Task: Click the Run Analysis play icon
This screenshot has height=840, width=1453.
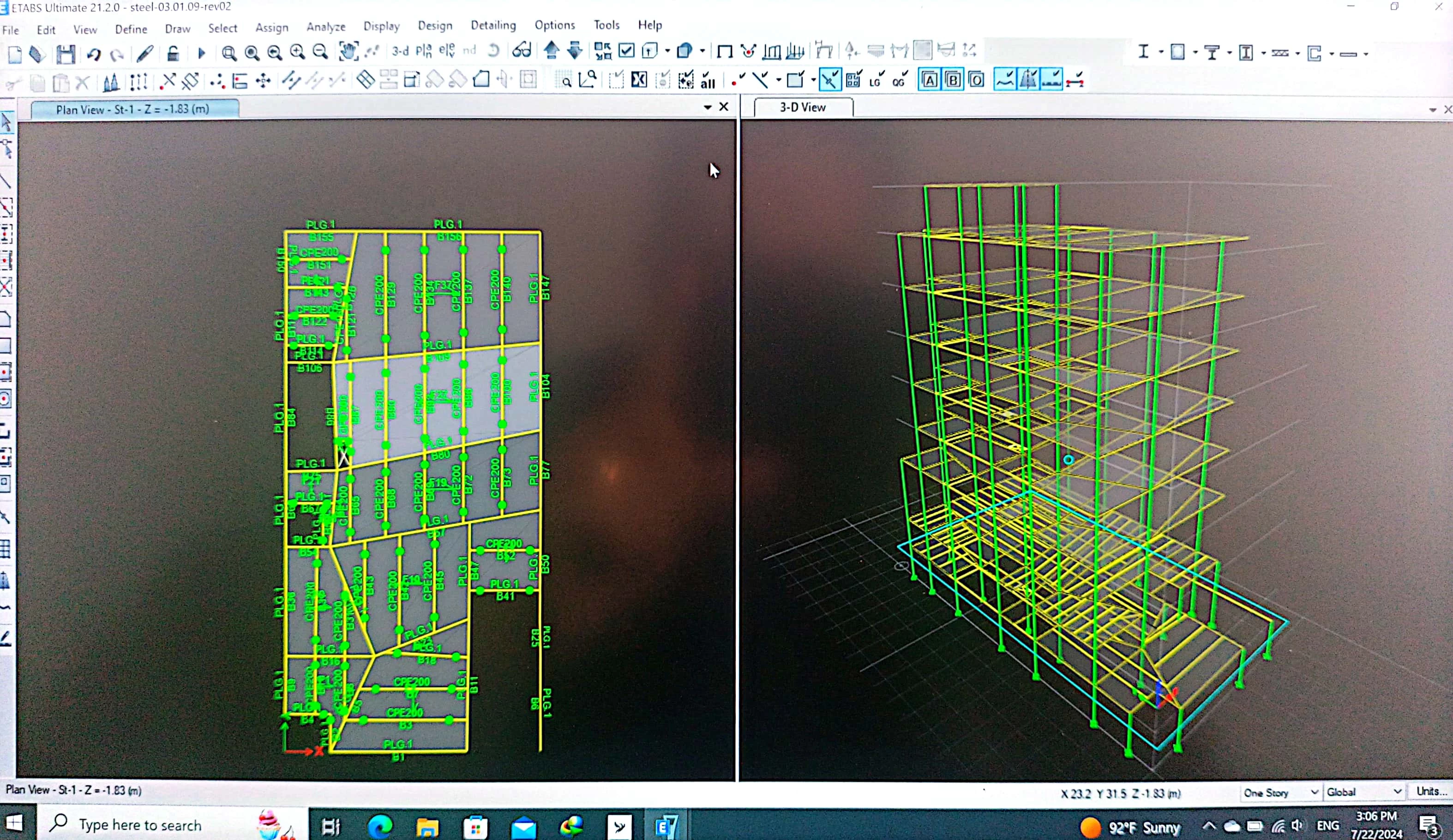Action: coord(201,53)
